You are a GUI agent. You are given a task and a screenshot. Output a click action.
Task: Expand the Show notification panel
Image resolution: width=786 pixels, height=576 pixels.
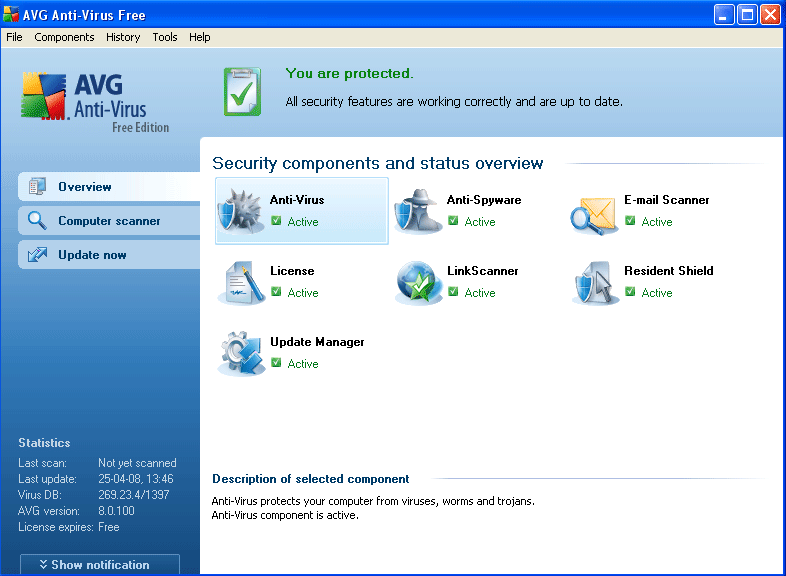pos(100,565)
